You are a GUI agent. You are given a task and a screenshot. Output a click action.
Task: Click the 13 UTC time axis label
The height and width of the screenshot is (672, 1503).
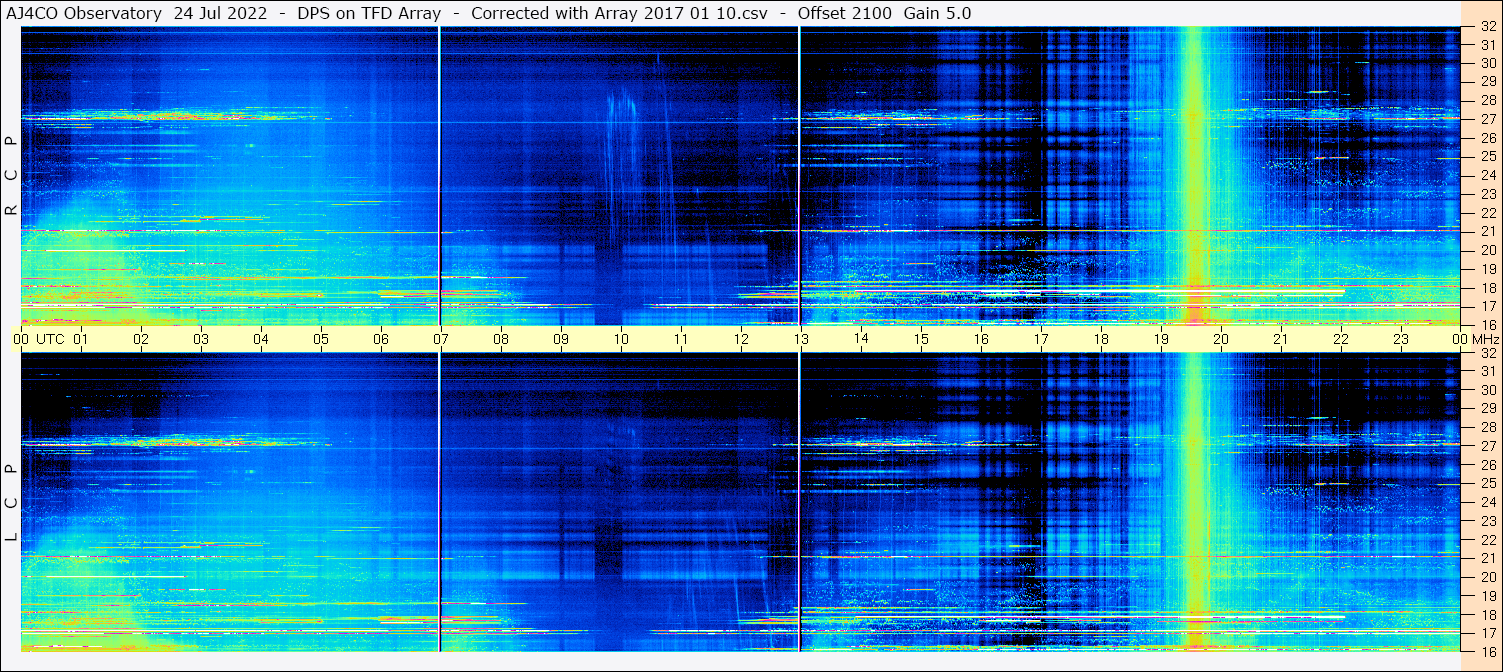pyautogui.click(x=801, y=338)
